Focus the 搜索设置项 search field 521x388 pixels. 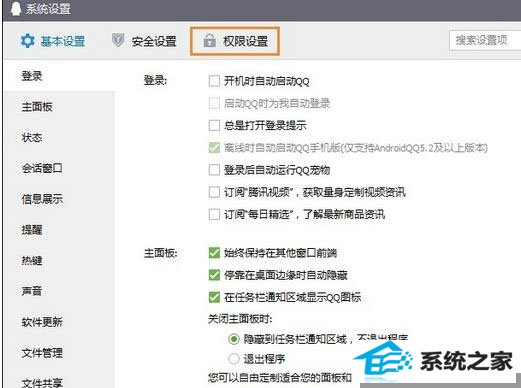(485, 41)
